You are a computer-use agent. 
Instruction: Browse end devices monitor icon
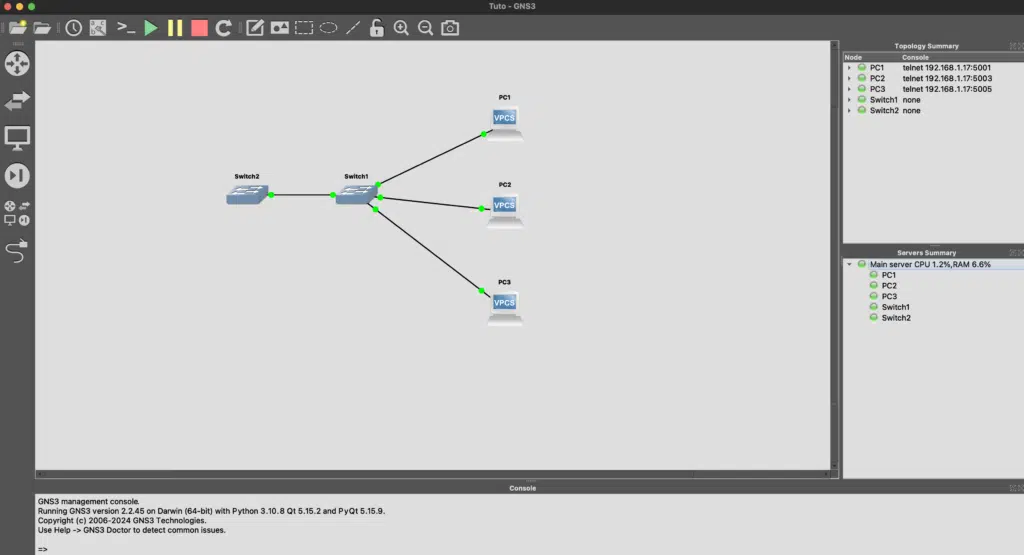click(x=17, y=138)
